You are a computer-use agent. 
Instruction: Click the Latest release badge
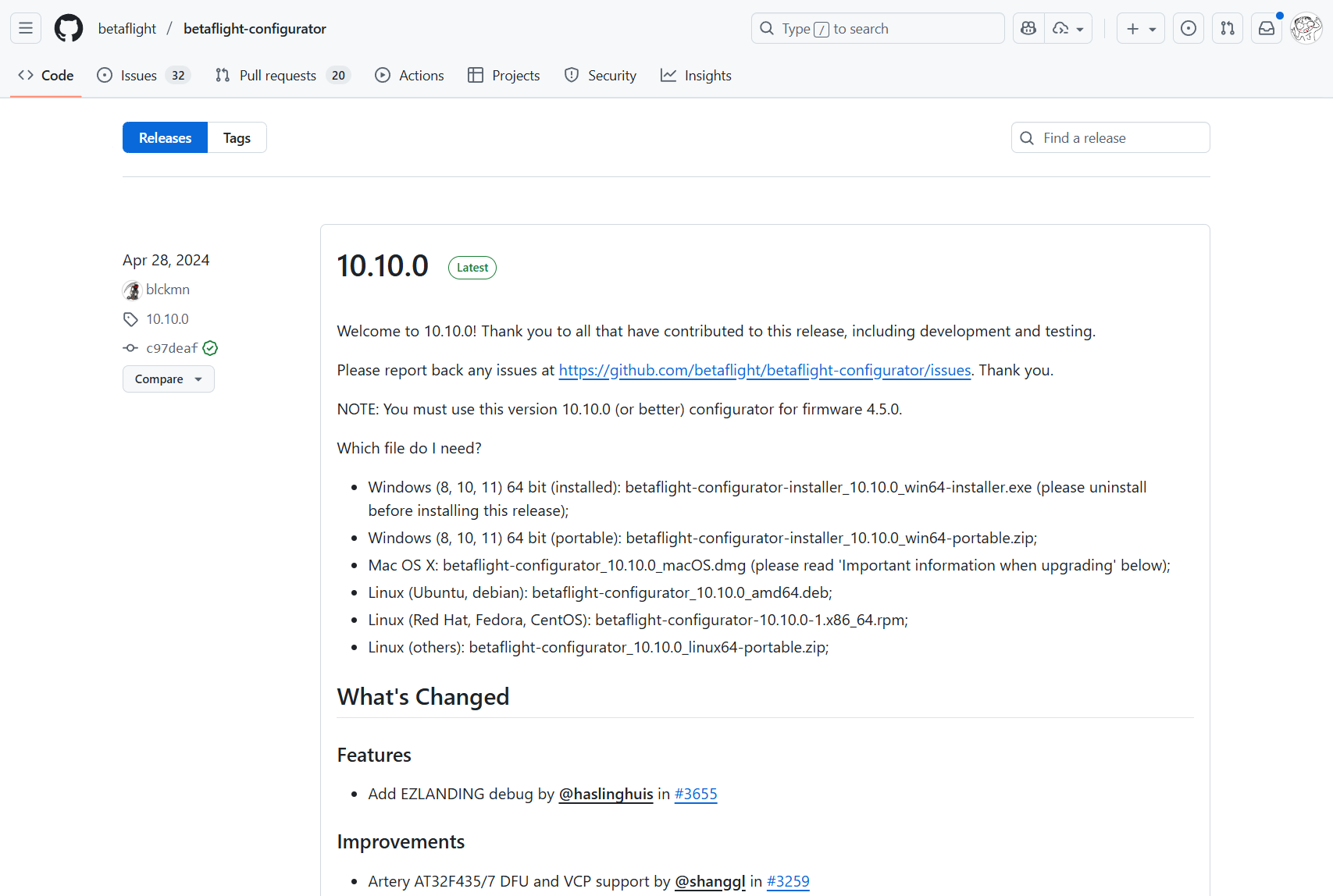click(x=472, y=268)
